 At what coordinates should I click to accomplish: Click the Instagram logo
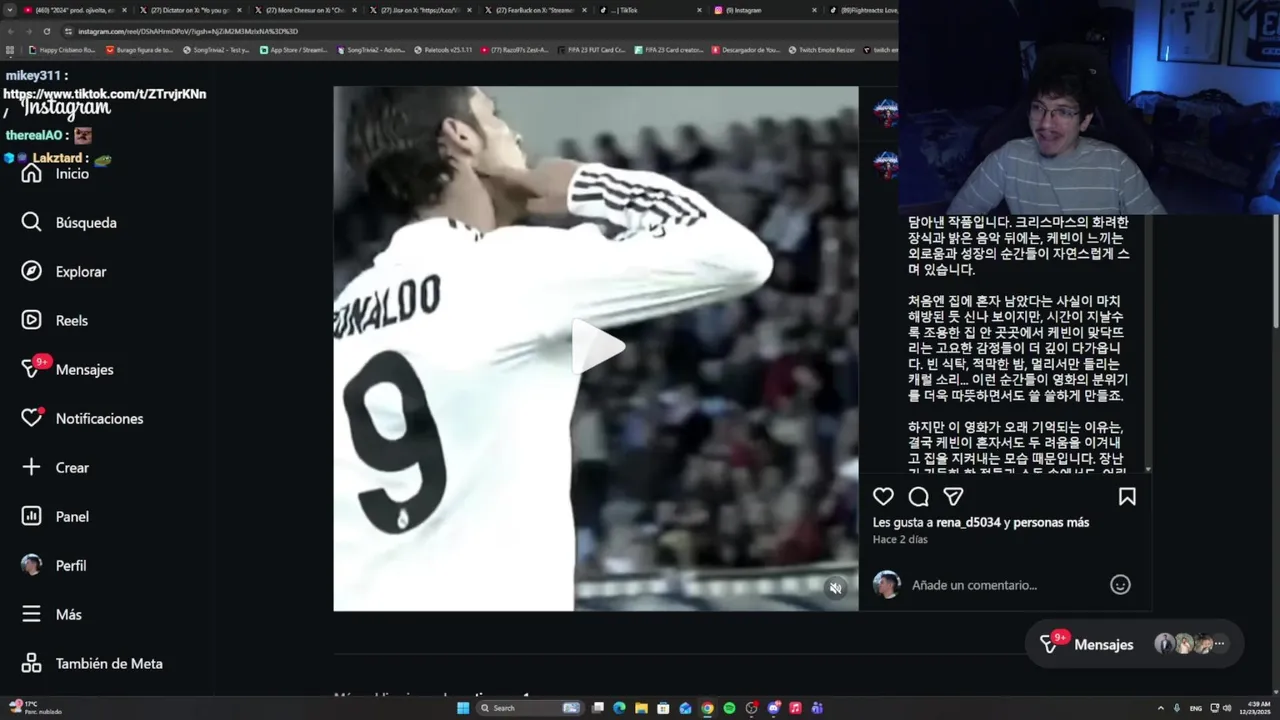66,108
